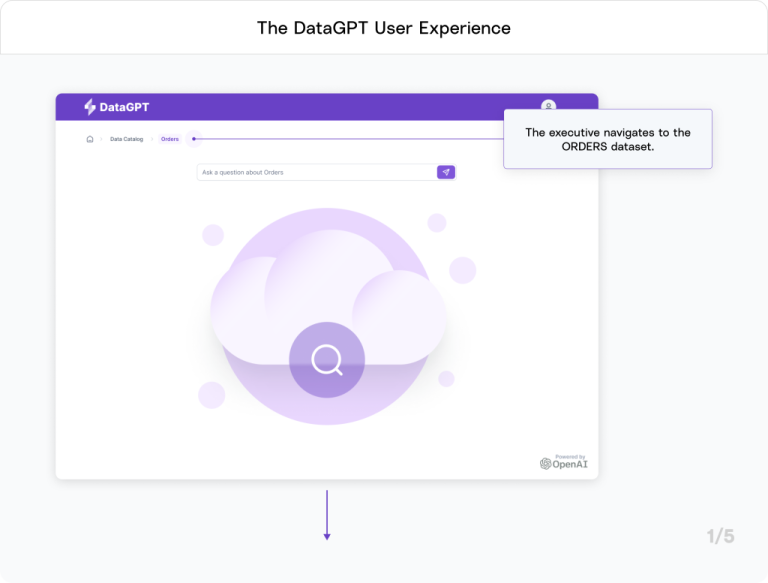Screen dimensions: 768x583
Task: Click the 1/5 slide counter
Action: tap(720, 536)
